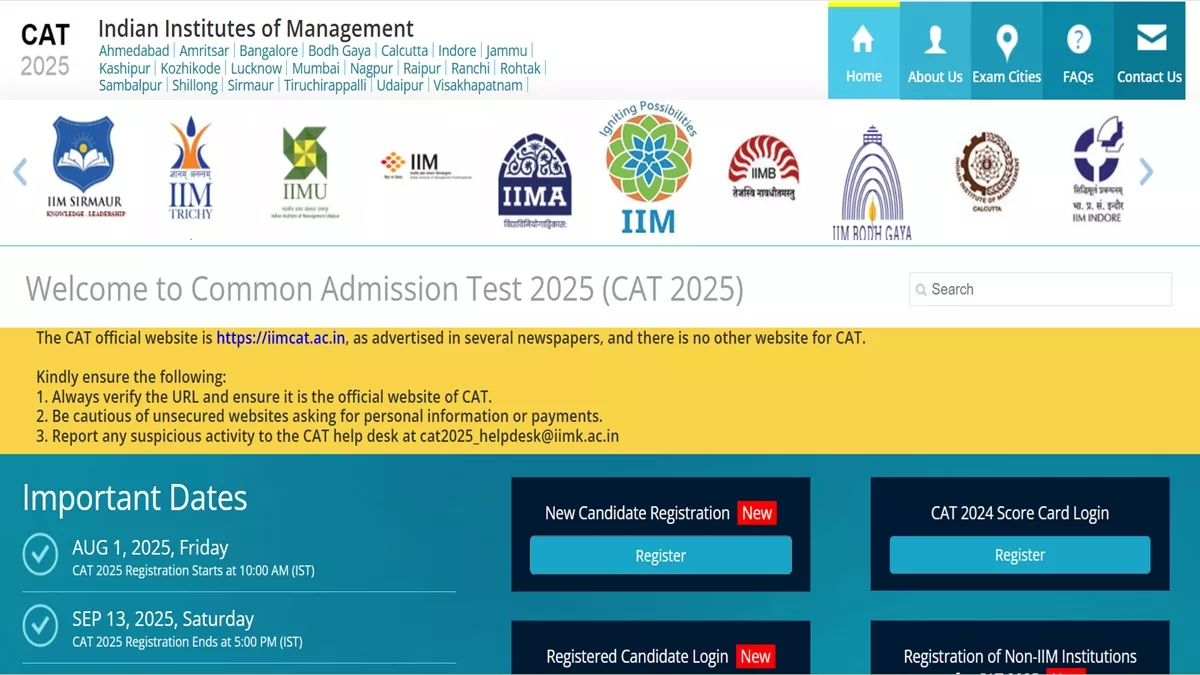Open the Mumbai institute link
Image resolution: width=1200 pixels, height=675 pixels.
click(316, 69)
